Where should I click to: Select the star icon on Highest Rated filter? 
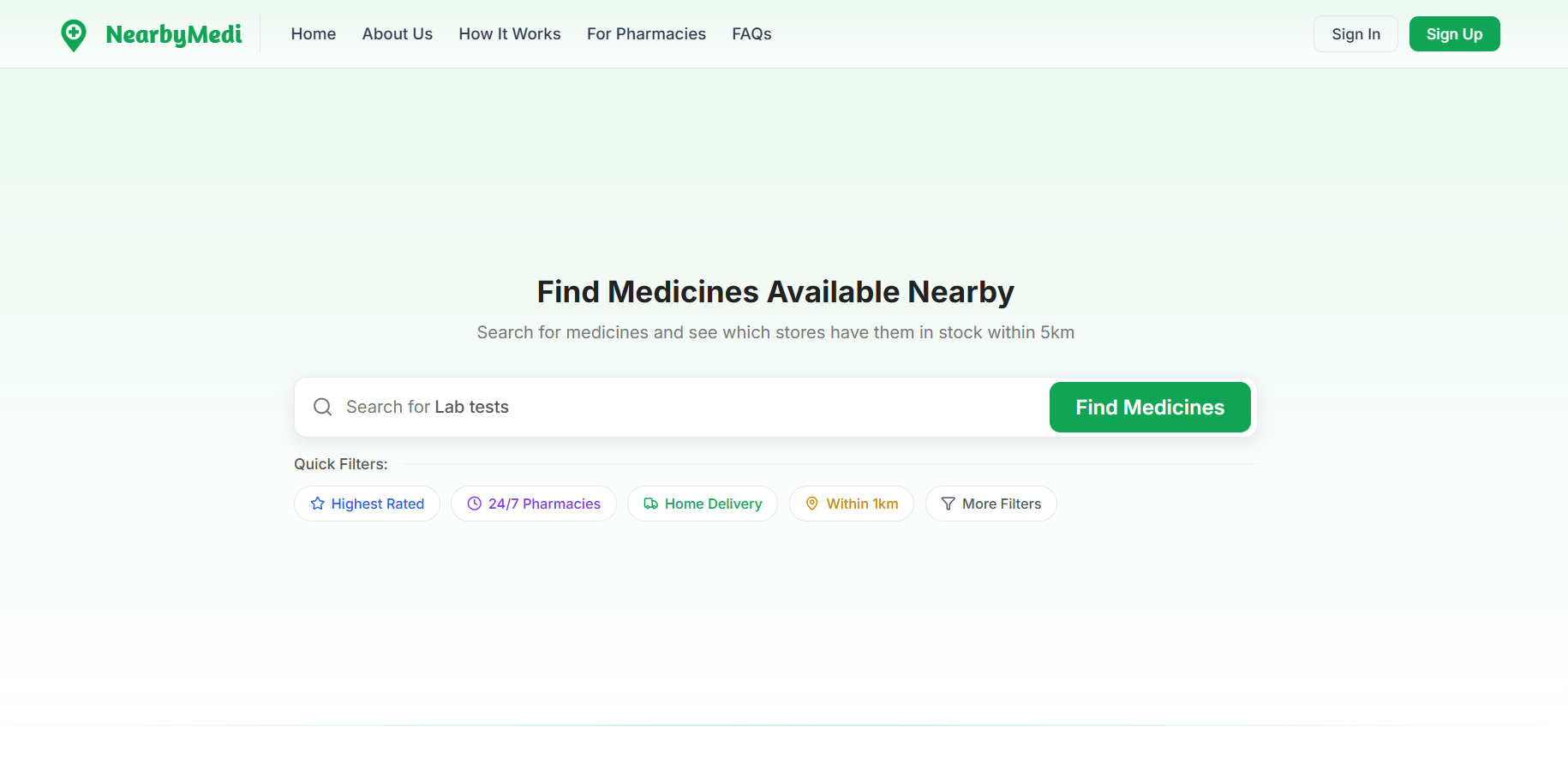click(x=317, y=504)
